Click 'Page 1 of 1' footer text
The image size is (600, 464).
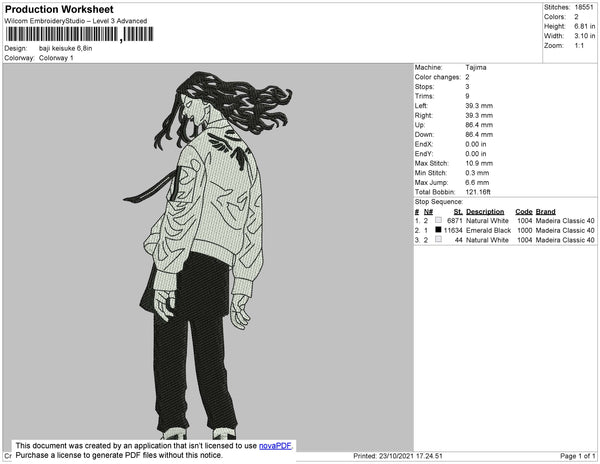(577, 456)
